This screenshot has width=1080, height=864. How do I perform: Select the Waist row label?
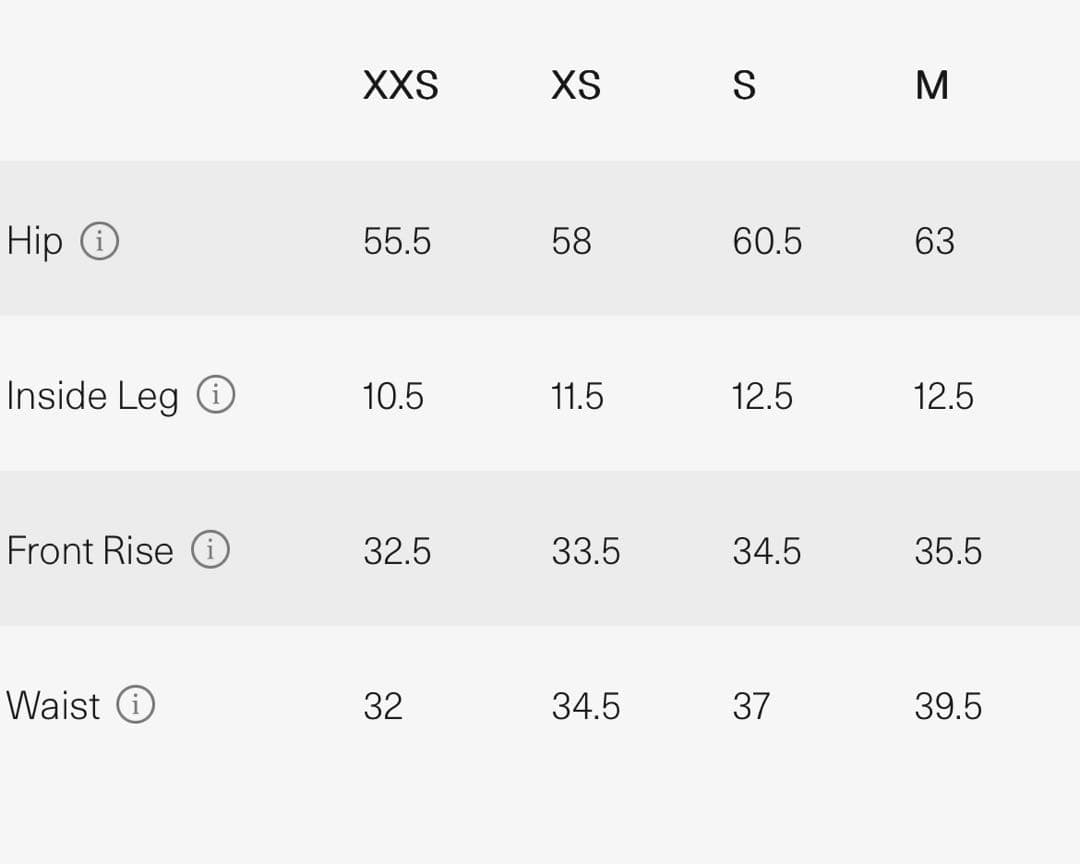(53, 706)
